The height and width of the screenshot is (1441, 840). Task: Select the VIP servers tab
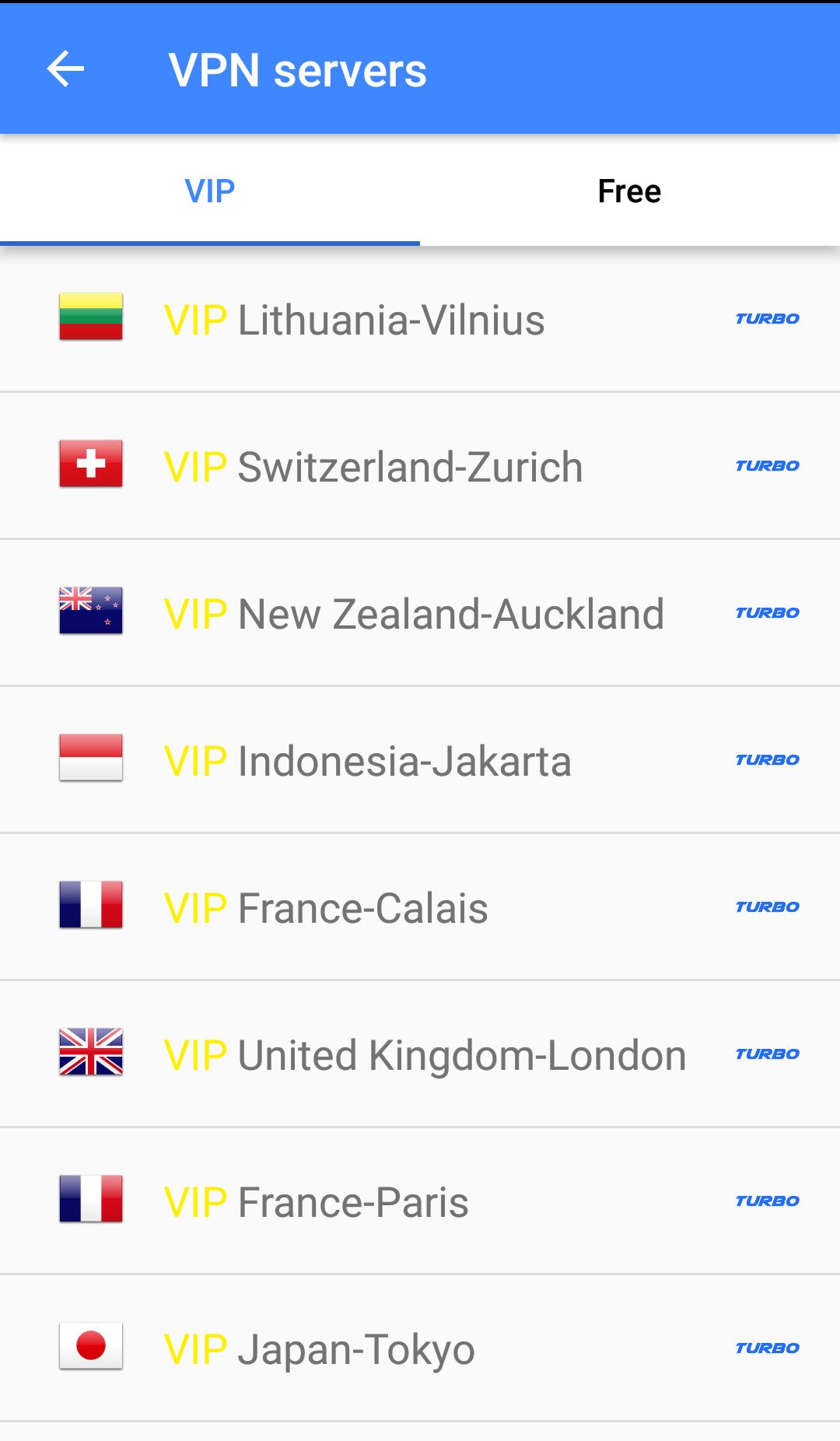coord(210,191)
